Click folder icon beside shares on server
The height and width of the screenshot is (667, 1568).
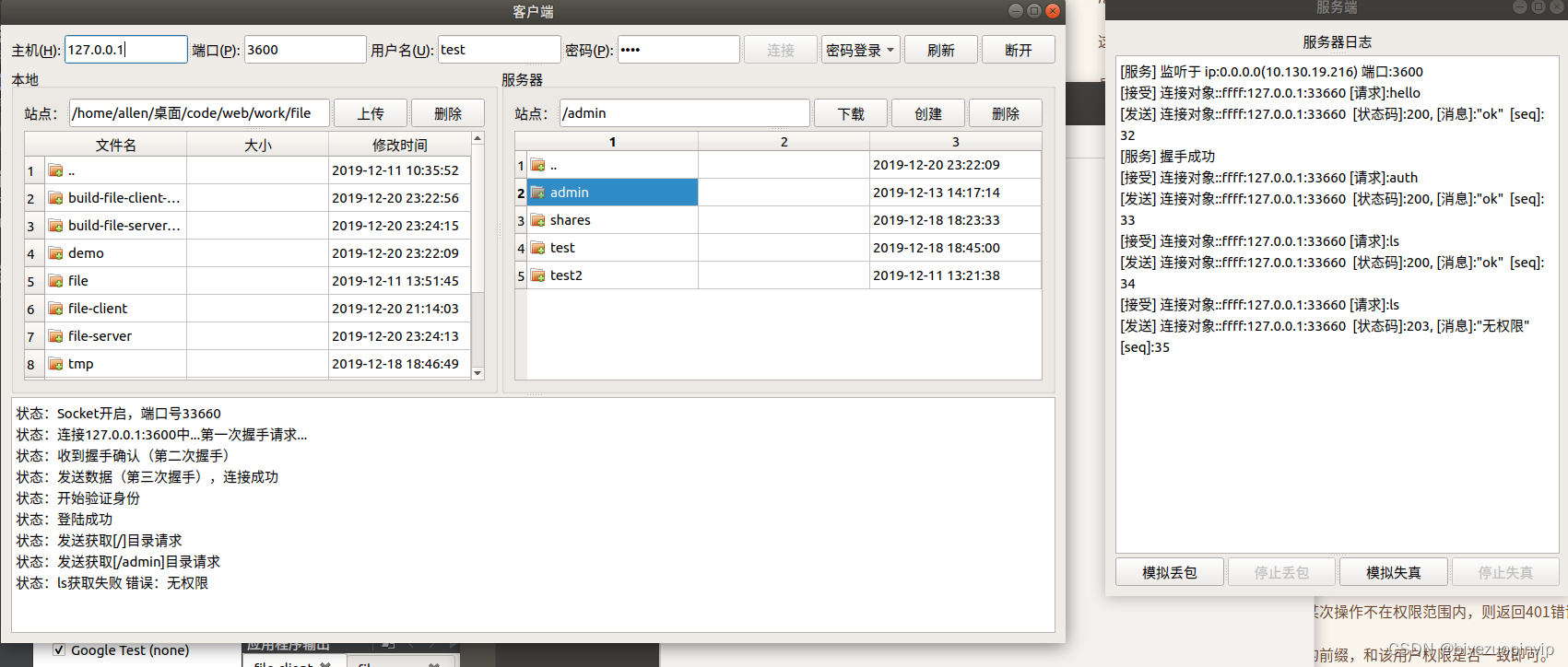(538, 220)
